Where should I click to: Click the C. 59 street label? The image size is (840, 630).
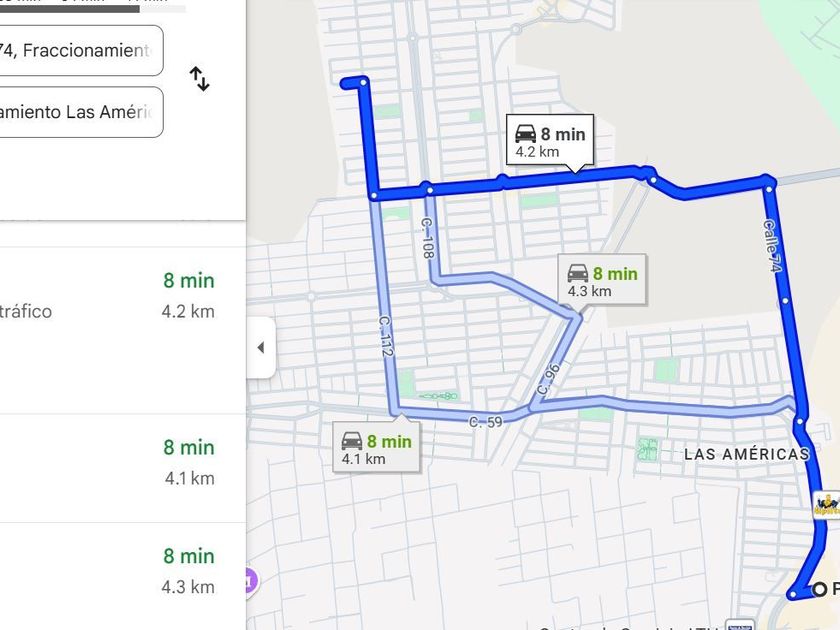[486, 422]
